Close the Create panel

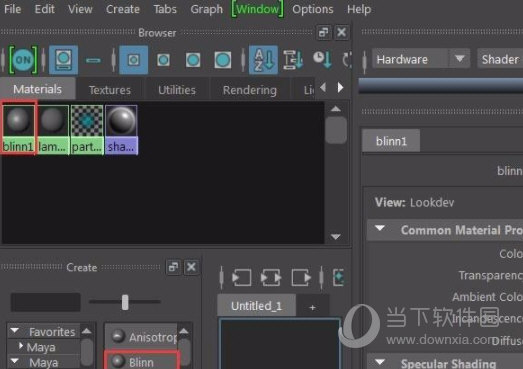pos(191,267)
